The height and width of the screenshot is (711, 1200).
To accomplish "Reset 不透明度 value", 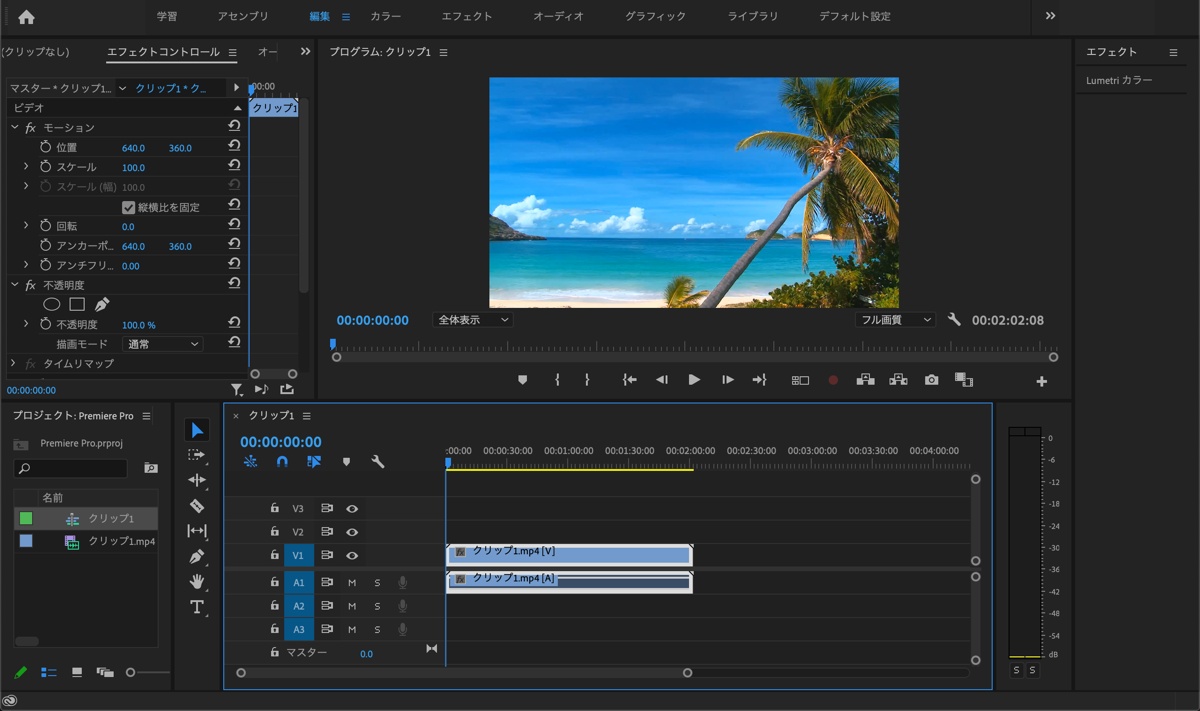I will (x=234, y=323).
